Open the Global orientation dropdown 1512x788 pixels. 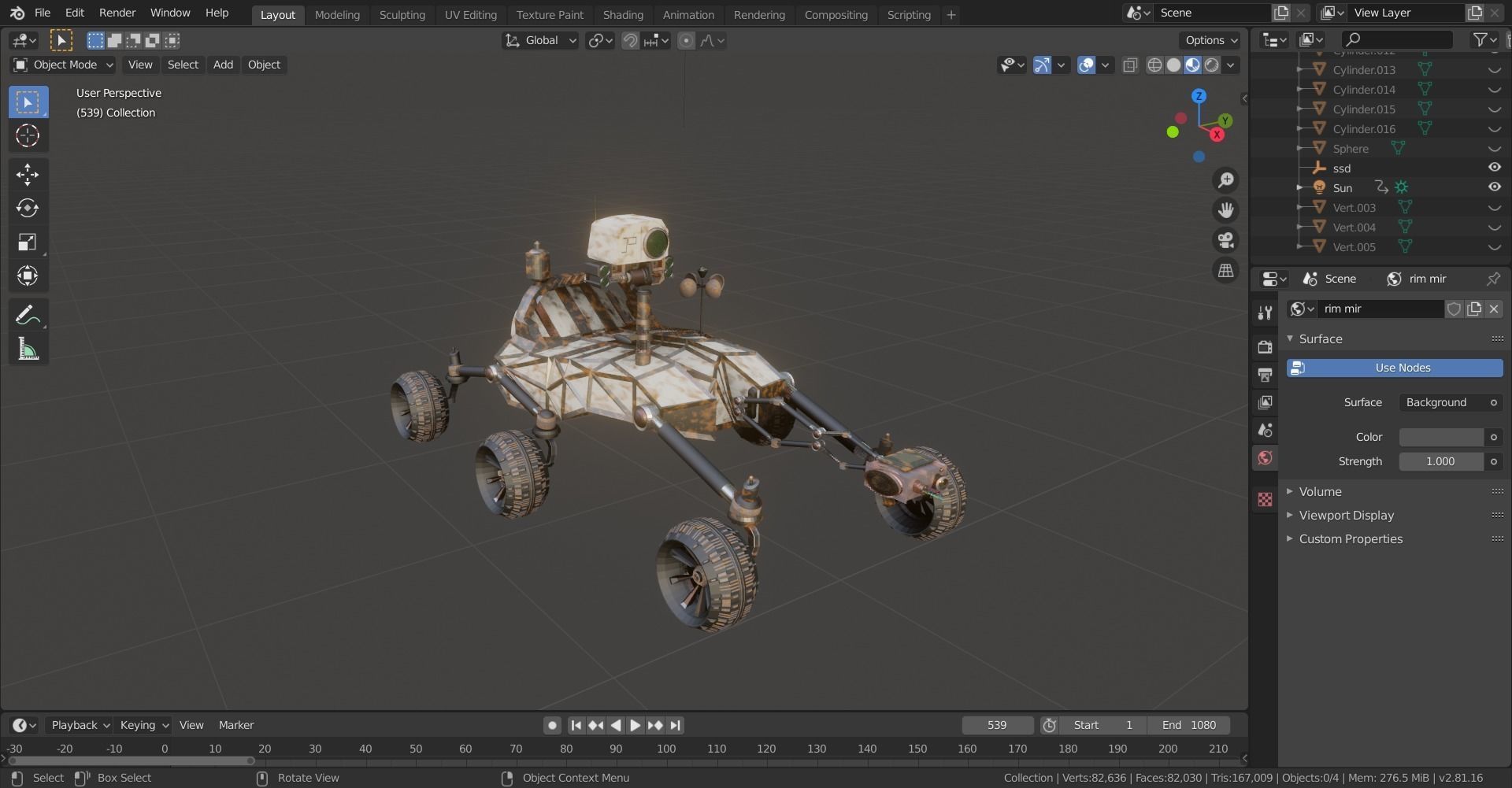(x=540, y=41)
